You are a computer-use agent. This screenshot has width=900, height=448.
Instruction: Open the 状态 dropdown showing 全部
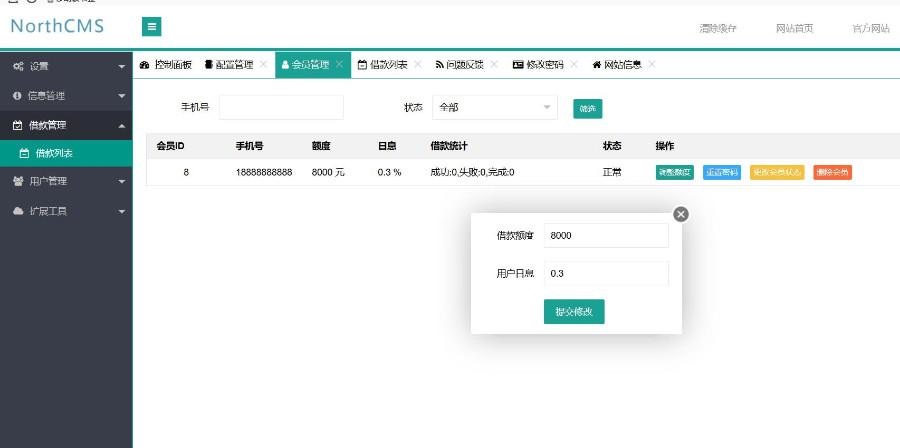[494, 107]
